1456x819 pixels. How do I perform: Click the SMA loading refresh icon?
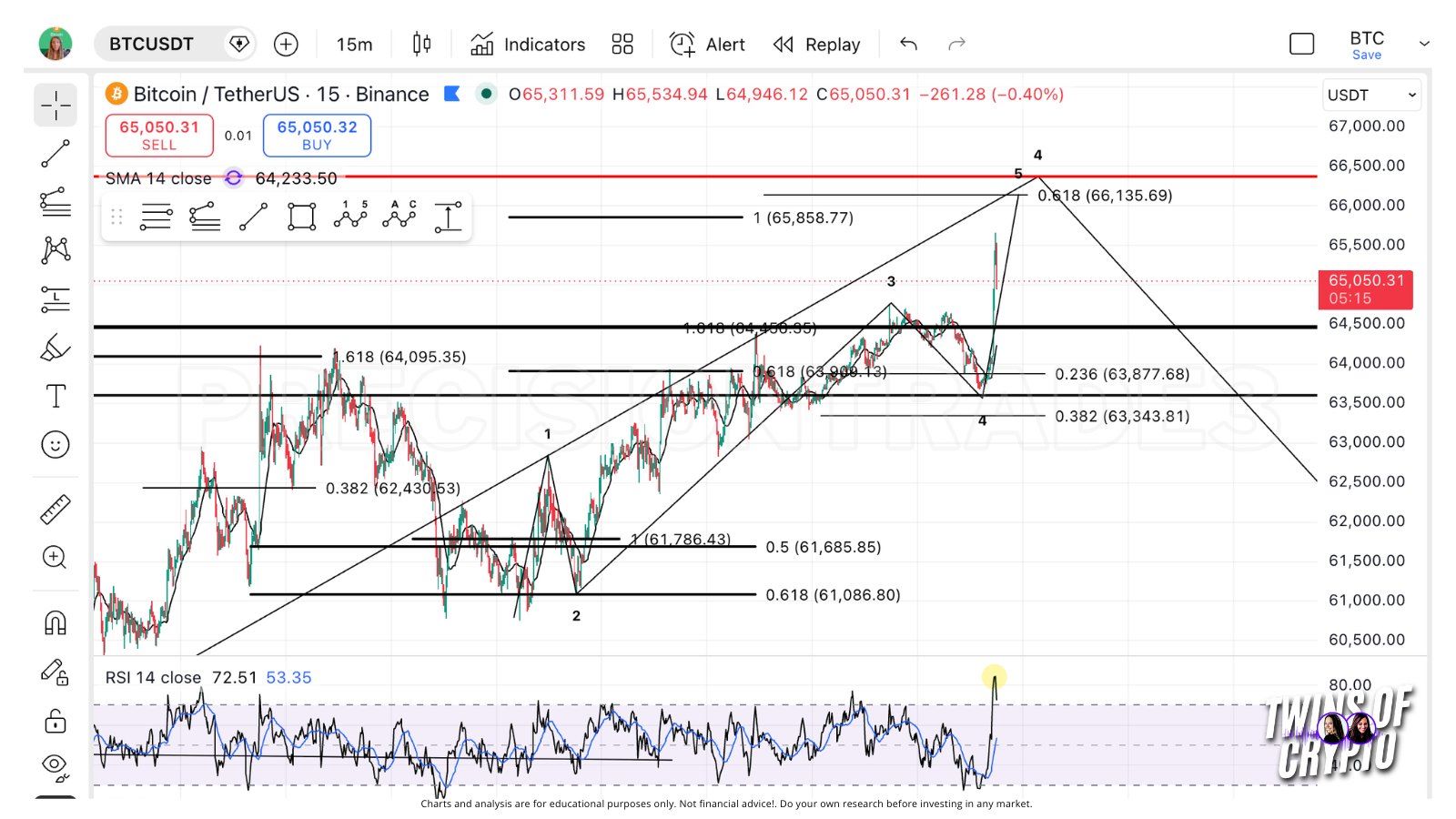tap(234, 178)
